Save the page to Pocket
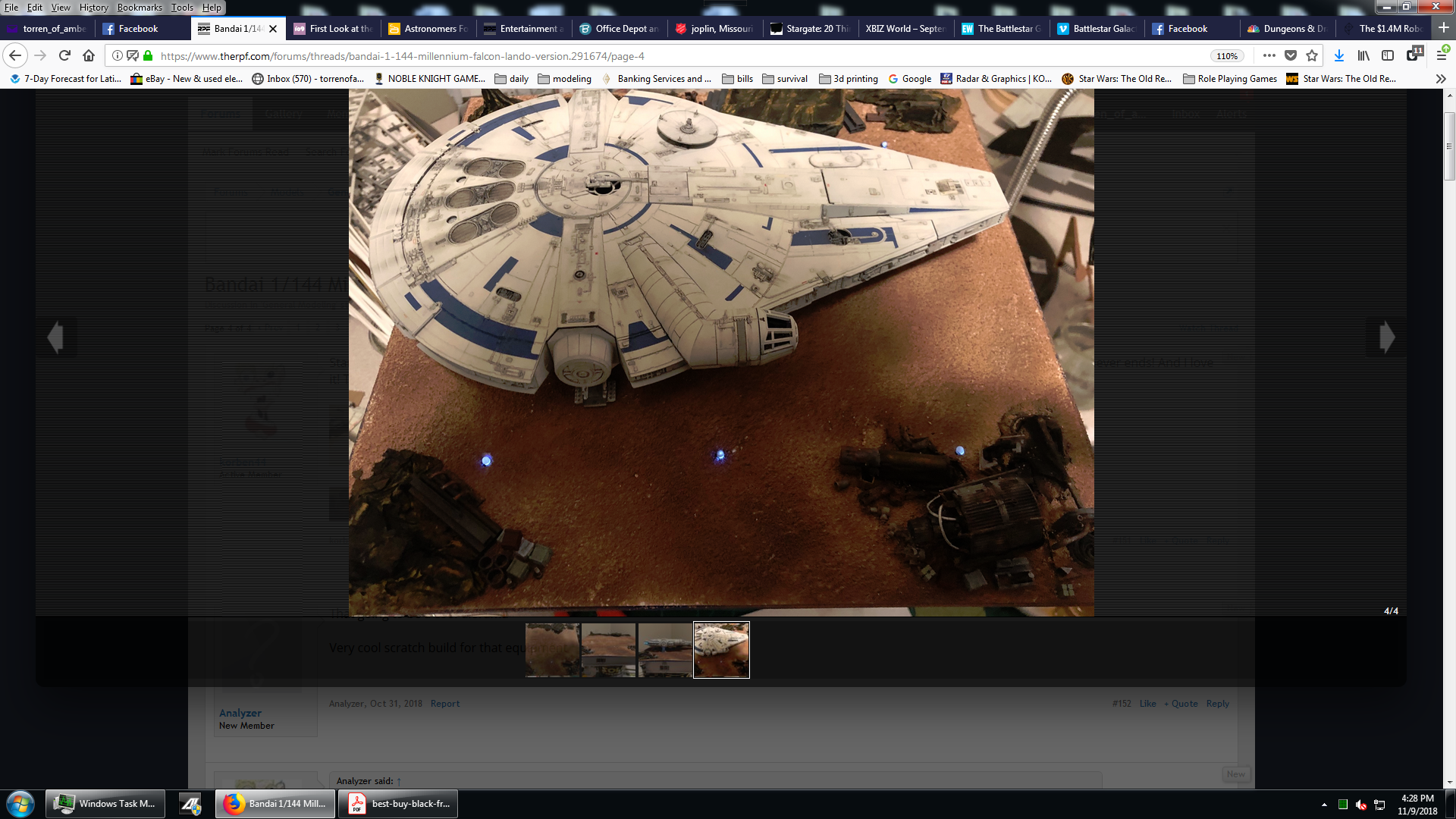Viewport: 1456px width, 819px height. (x=1291, y=56)
